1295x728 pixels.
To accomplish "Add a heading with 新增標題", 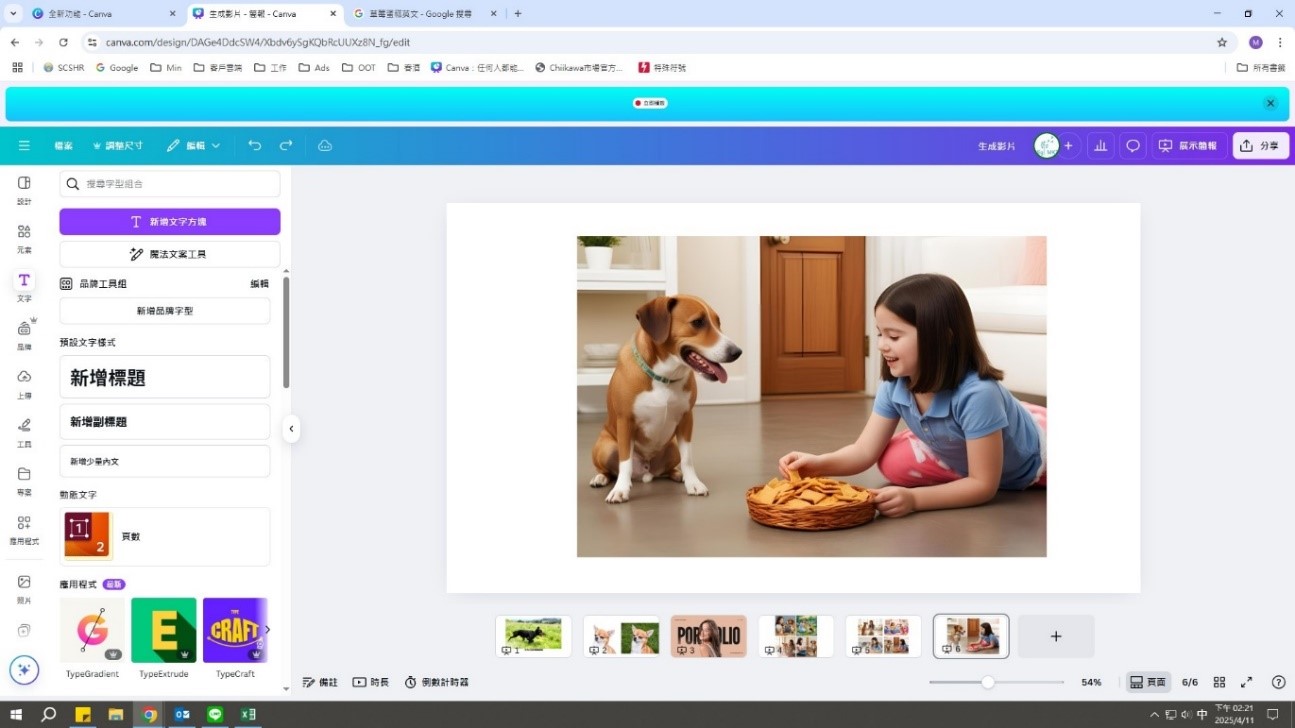I will point(165,377).
